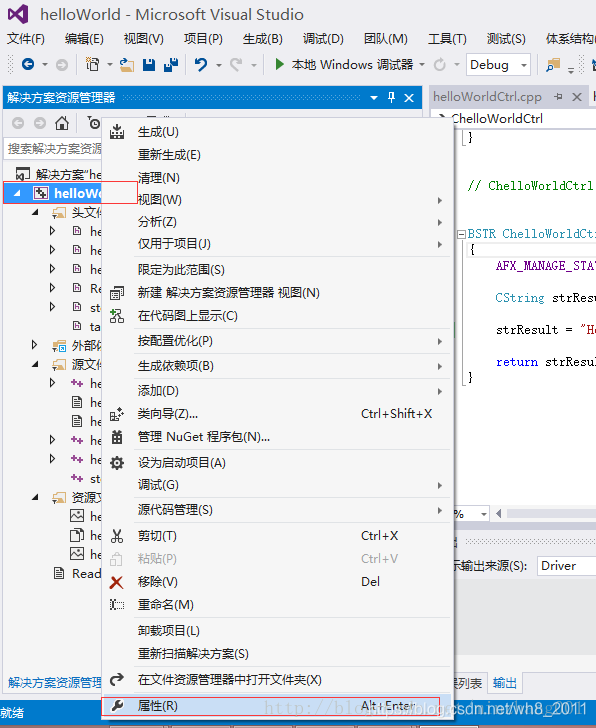Pin the helloWorldCtrl.cpp tab
The height and width of the screenshot is (728, 596).
[x=558, y=97]
